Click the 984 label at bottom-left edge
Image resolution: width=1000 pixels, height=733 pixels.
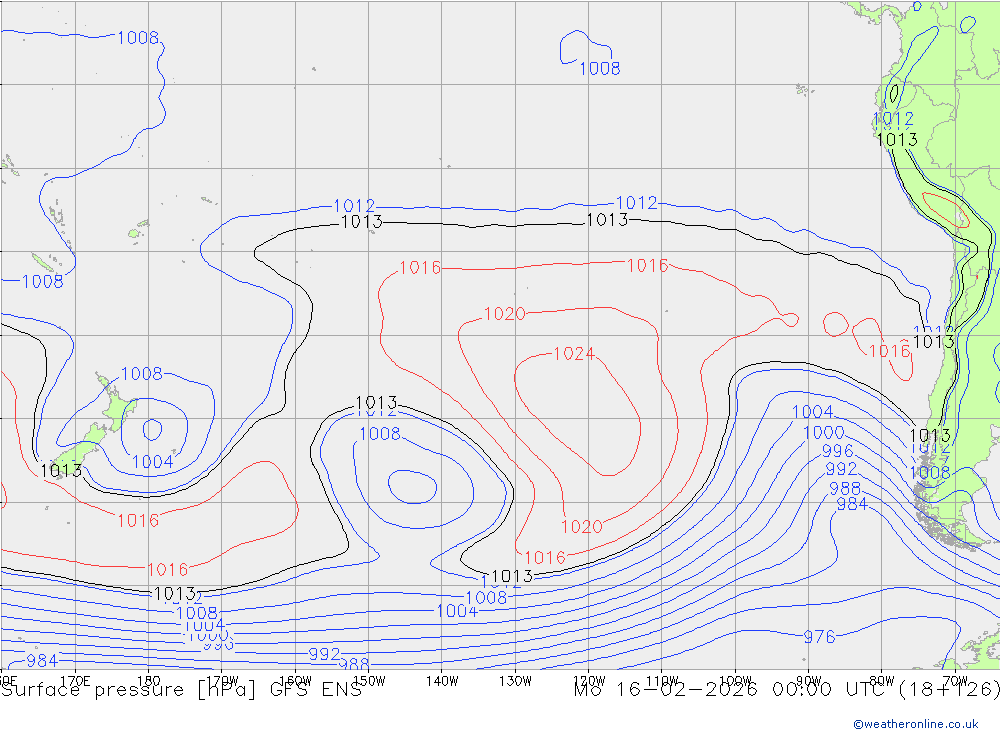click(42, 660)
